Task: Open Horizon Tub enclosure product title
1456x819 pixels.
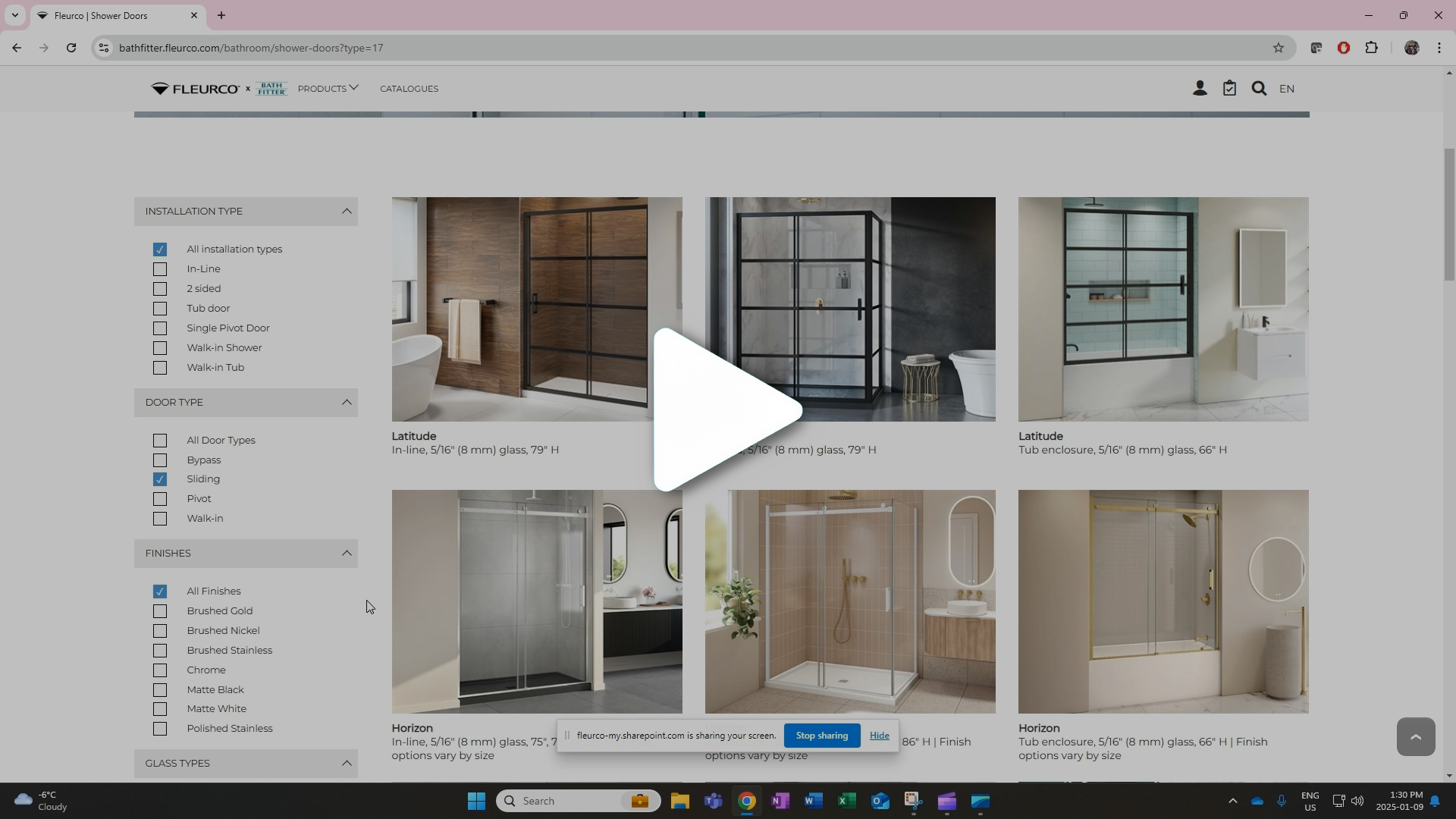Action: (1038, 728)
